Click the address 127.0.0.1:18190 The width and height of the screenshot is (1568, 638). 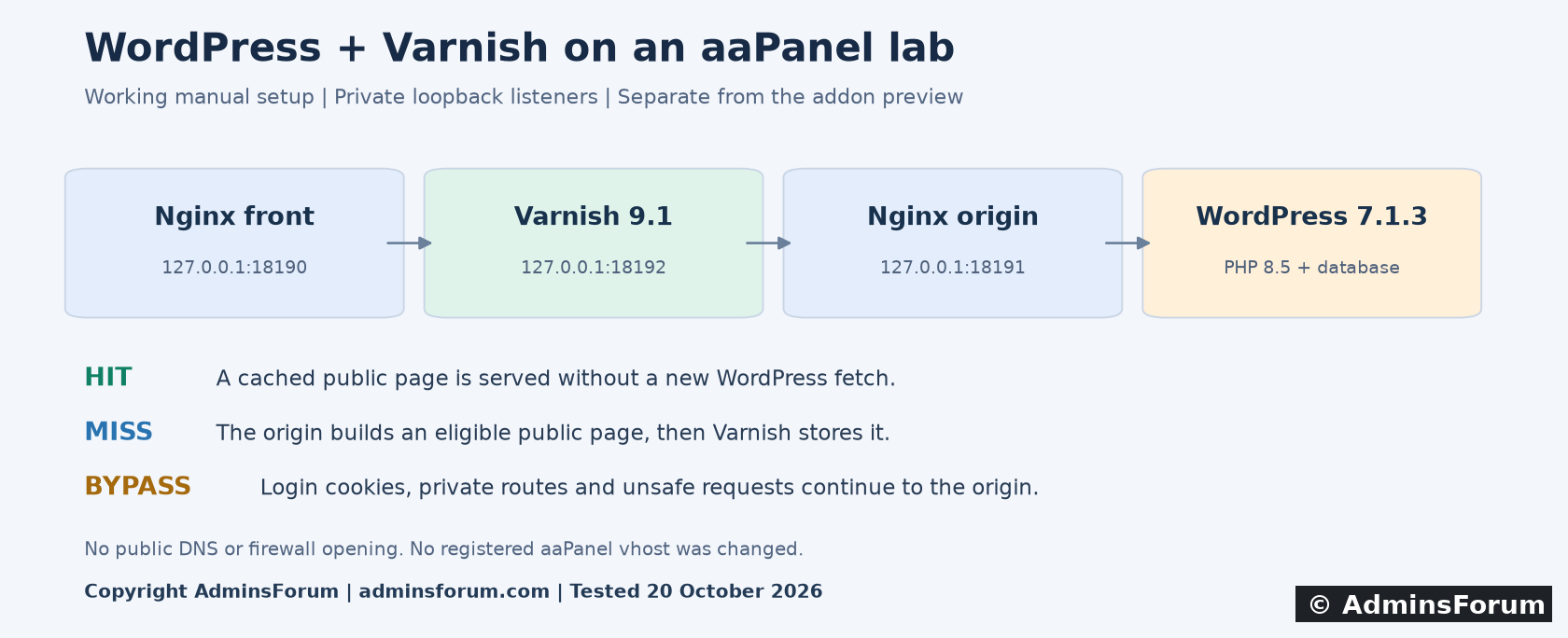tap(234, 268)
